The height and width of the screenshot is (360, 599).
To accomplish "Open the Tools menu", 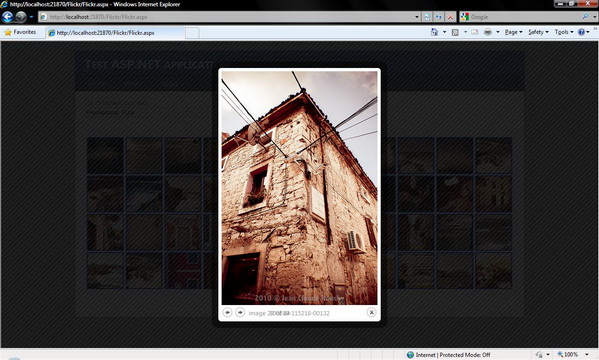I will (x=564, y=32).
